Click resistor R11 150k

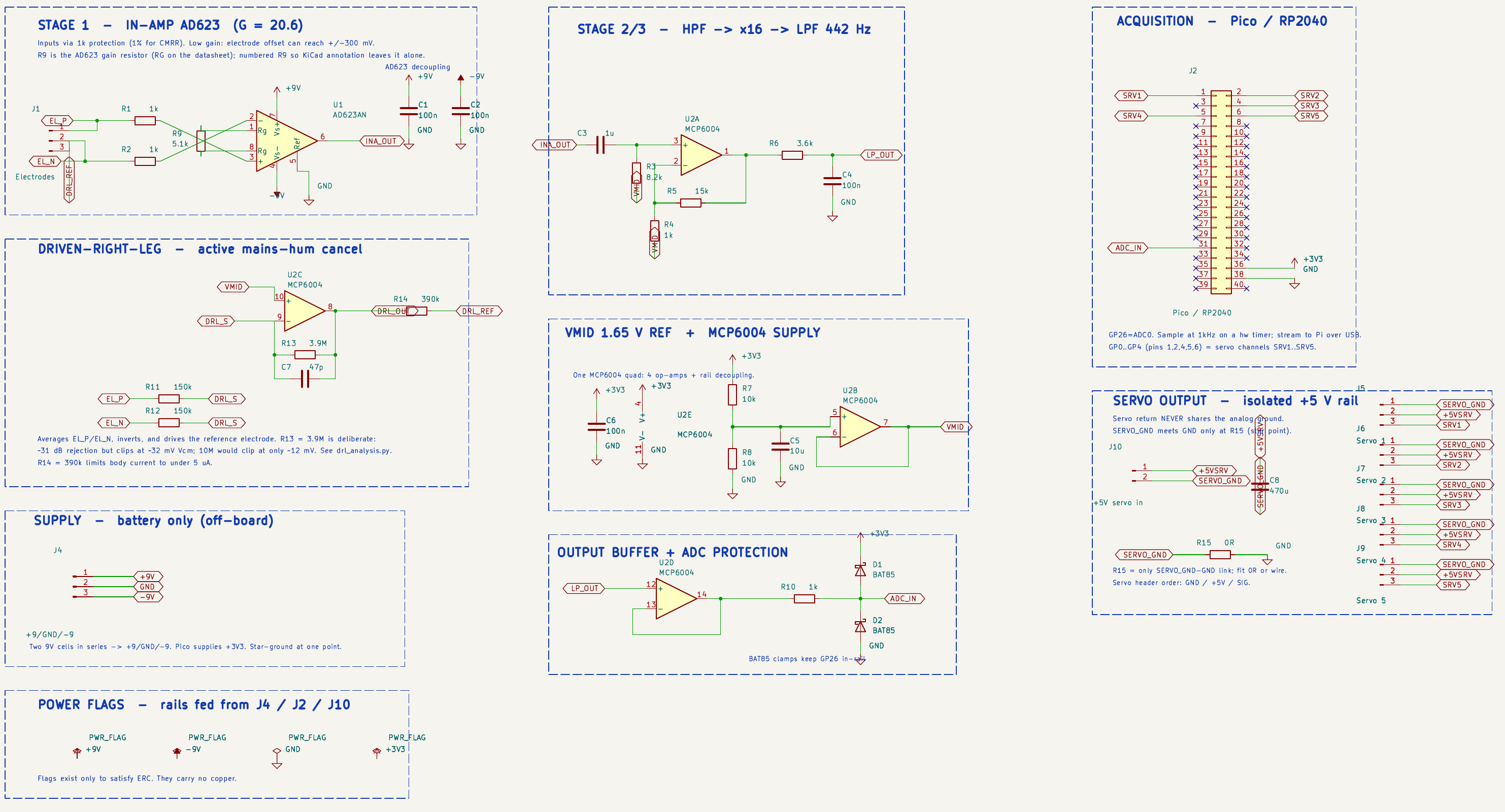pyautogui.click(x=169, y=399)
